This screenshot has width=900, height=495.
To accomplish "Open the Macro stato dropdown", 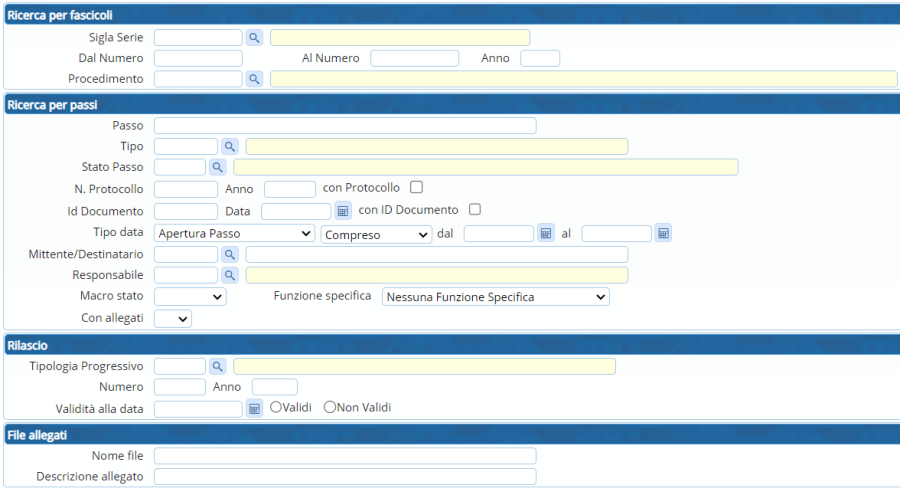I will [x=190, y=297].
